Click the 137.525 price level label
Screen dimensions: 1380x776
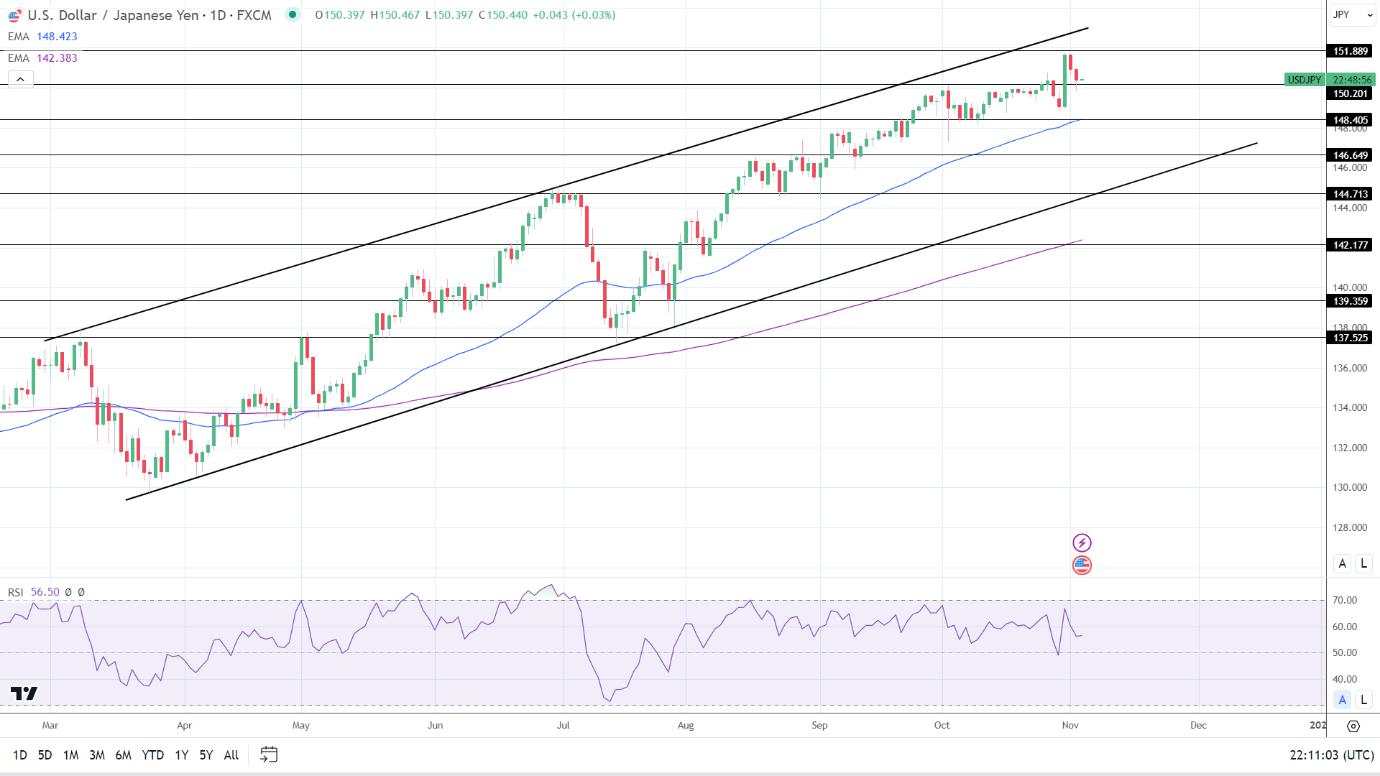[x=1351, y=338]
